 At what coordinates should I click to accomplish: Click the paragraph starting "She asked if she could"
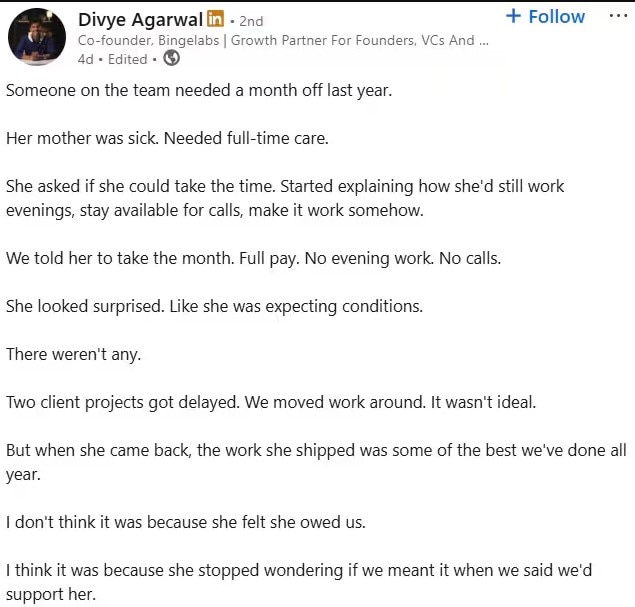click(x=284, y=198)
